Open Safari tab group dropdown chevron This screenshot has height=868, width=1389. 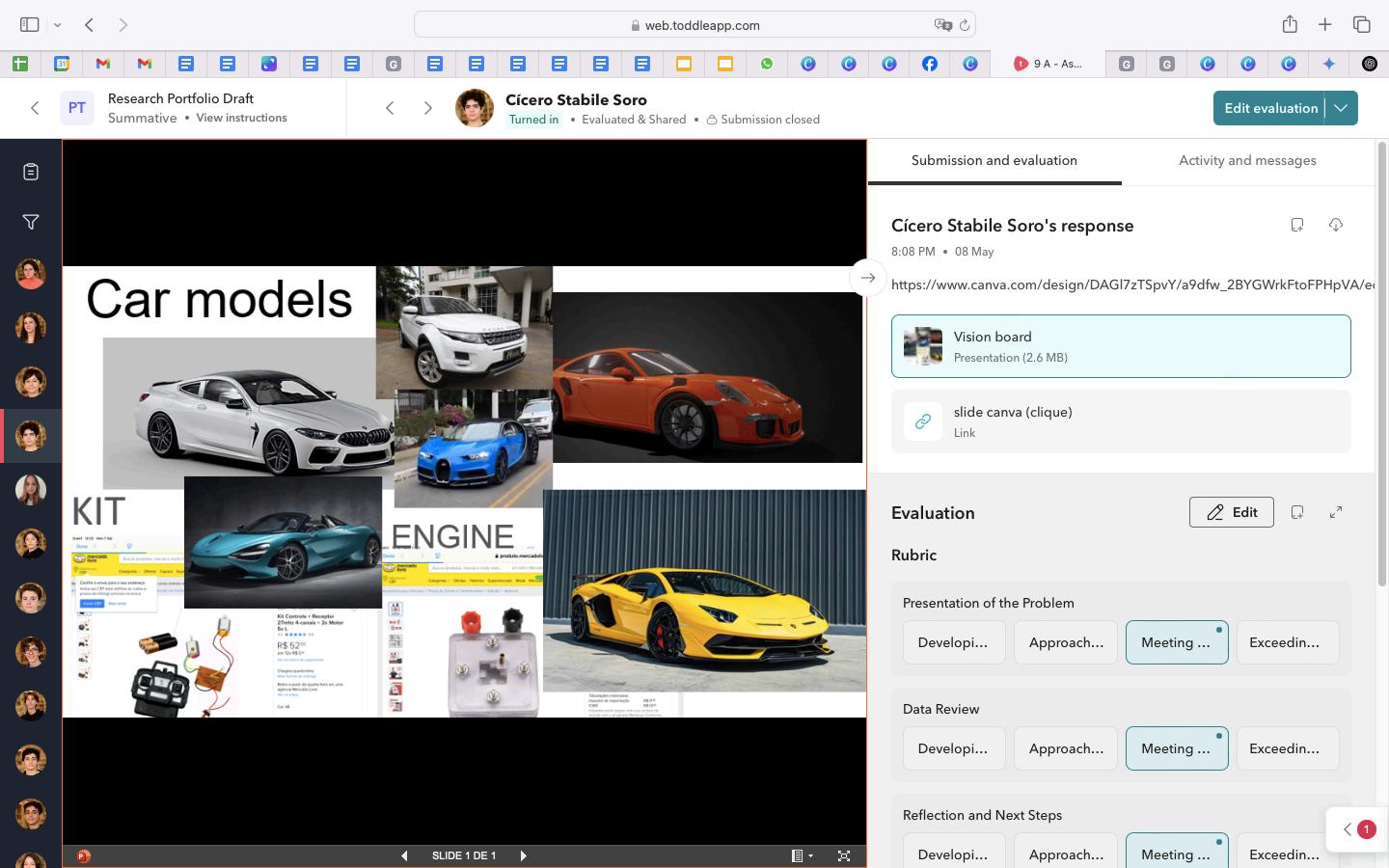point(58,25)
